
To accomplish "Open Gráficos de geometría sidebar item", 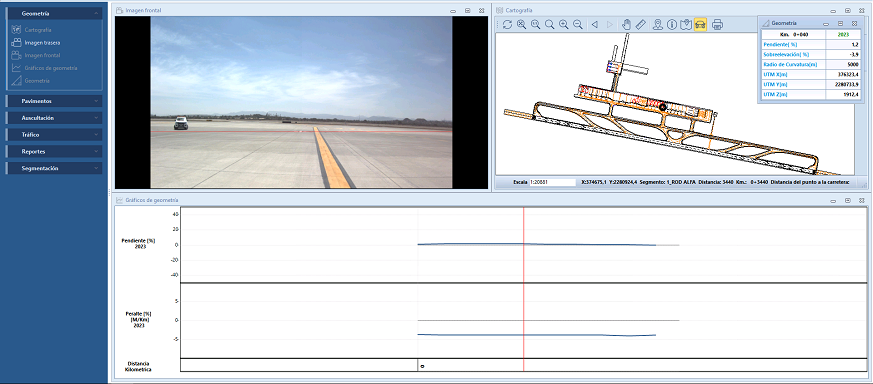I will tap(51, 68).
